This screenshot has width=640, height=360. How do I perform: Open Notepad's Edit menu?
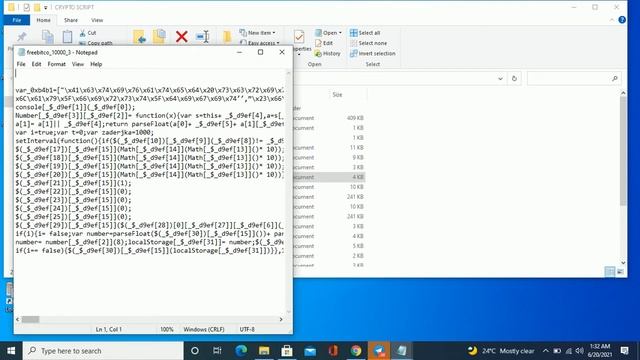tap(36, 64)
